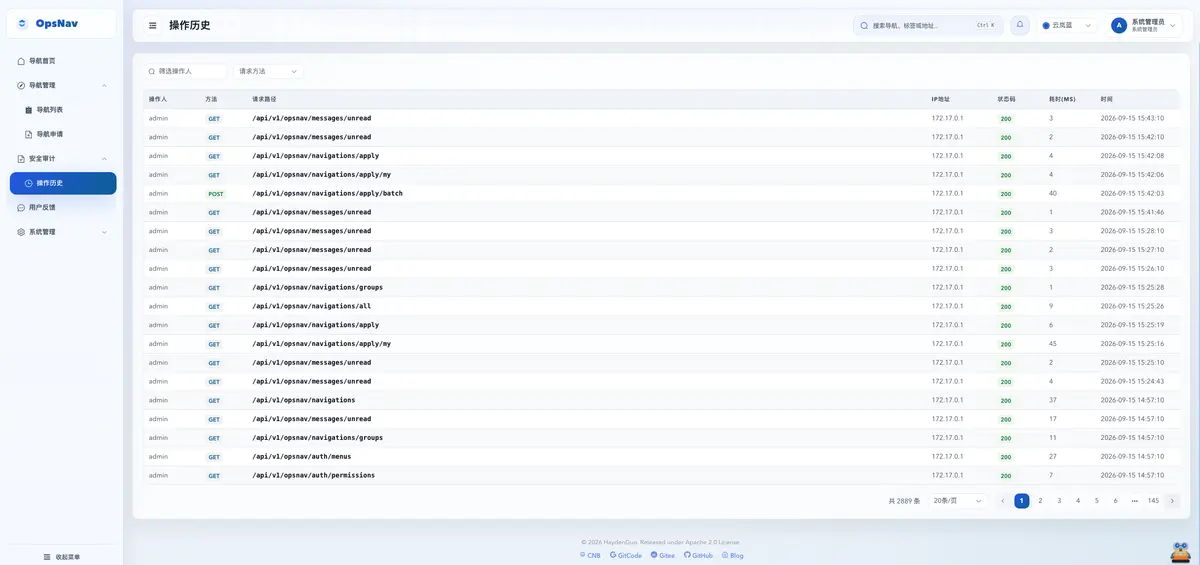Click the 导航管理 compass icon
This screenshot has width=1200, height=565.
pyautogui.click(x=21, y=85)
